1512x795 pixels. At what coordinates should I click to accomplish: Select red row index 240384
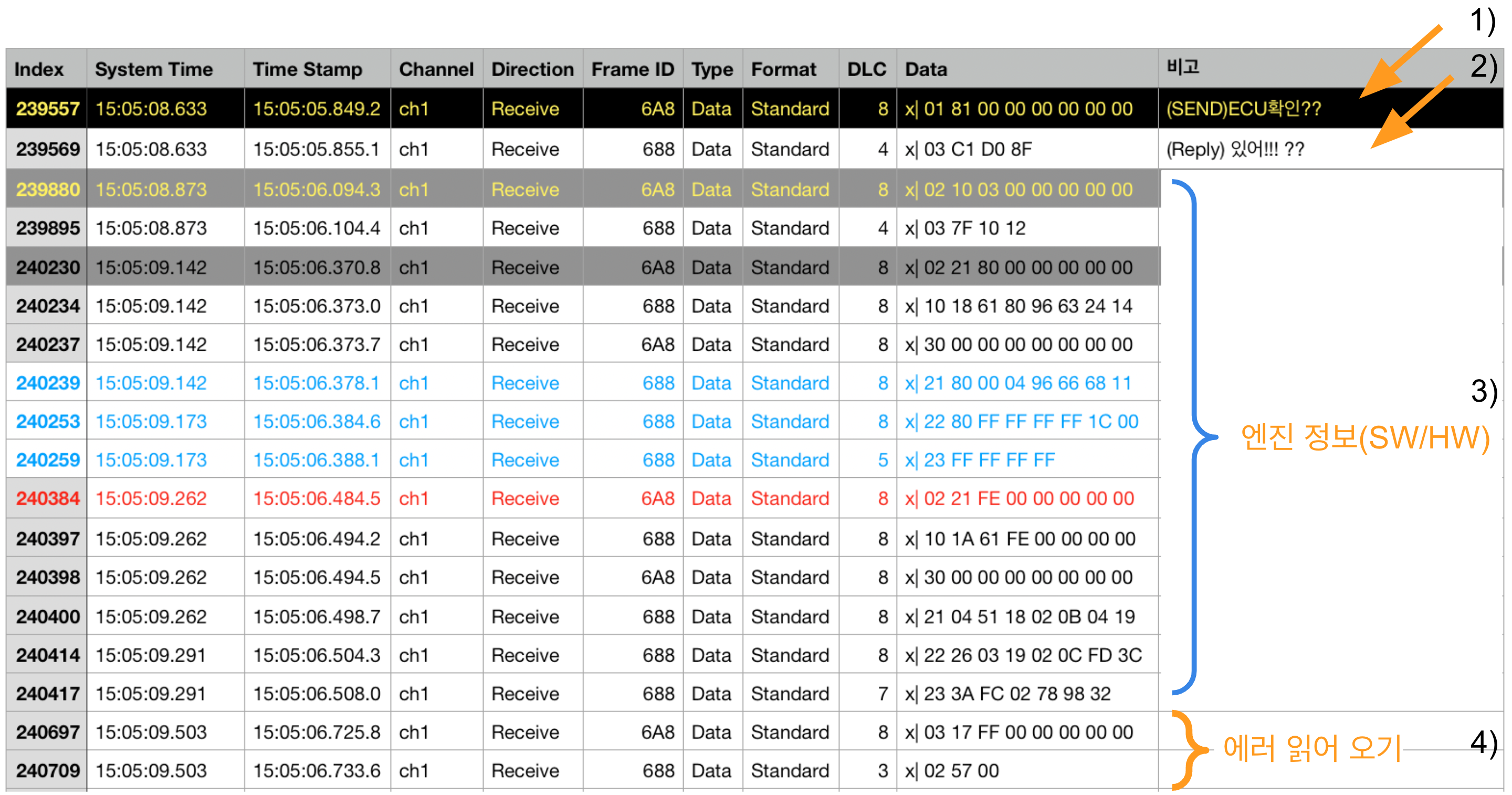pyautogui.click(x=48, y=498)
